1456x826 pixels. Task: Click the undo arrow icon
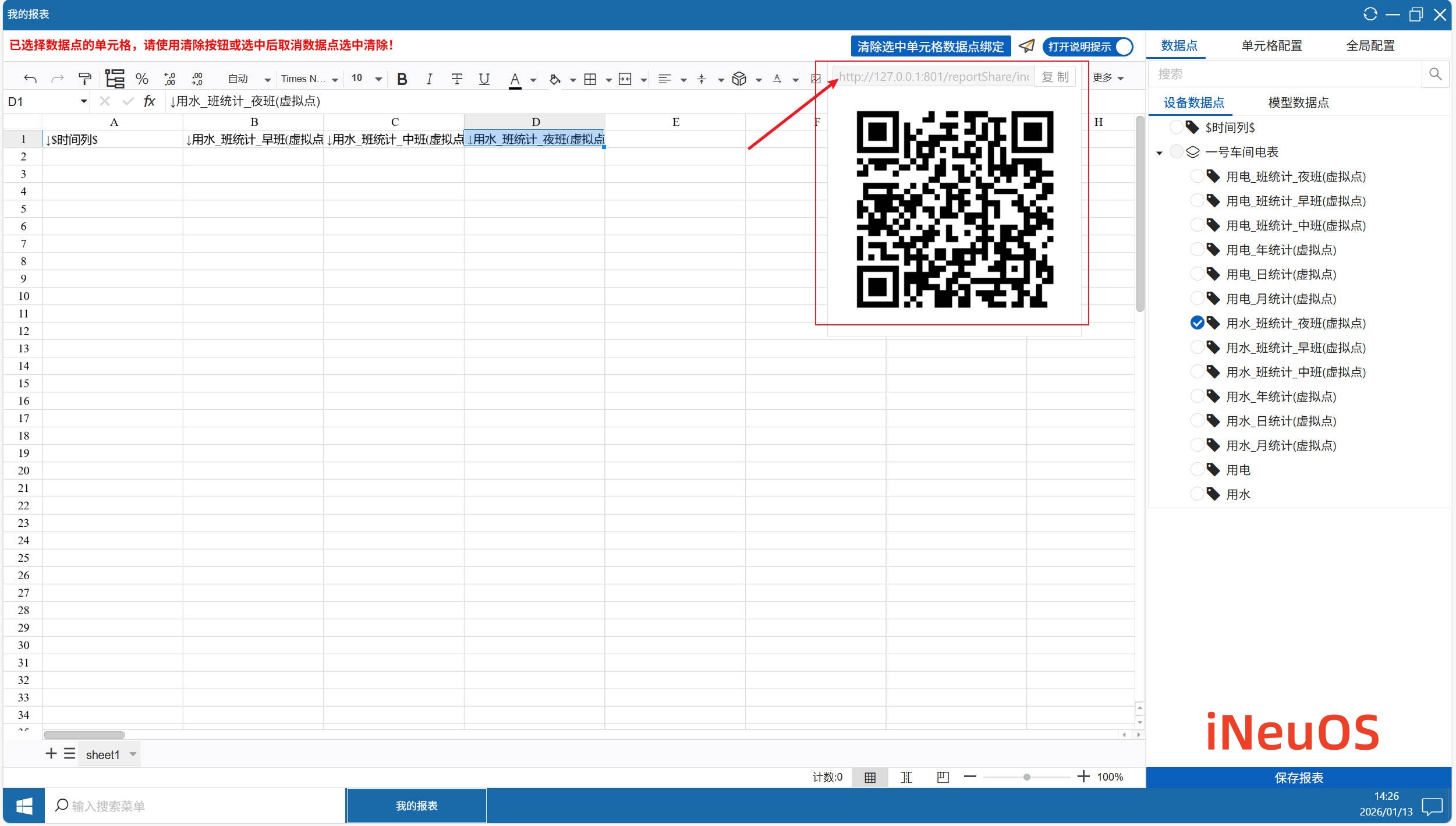coord(30,79)
